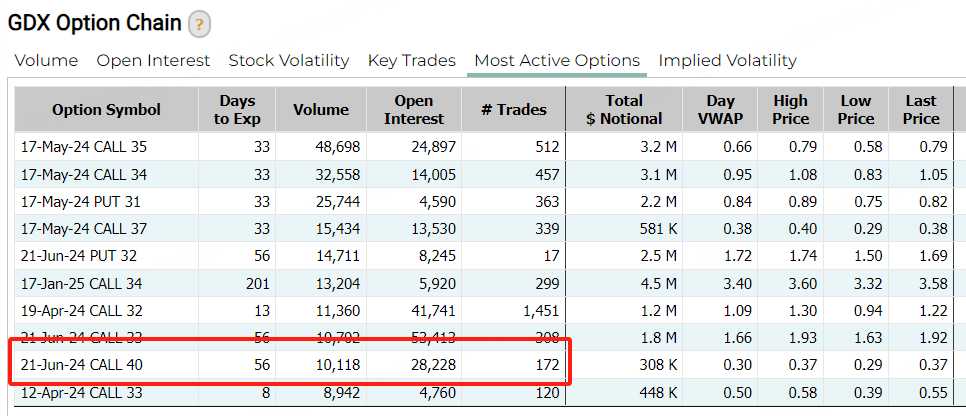This screenshot has height=416, width=966.
Task: Sort by Low Price column header
Action: (x=856, y=110)
